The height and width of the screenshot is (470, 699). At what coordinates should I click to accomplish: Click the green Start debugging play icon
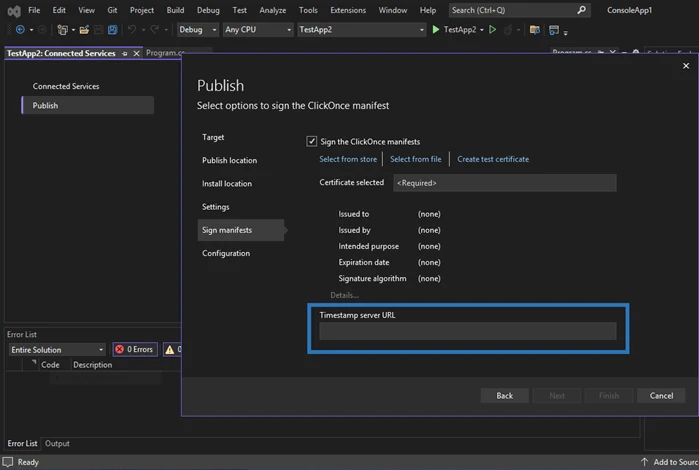[436, 30]
